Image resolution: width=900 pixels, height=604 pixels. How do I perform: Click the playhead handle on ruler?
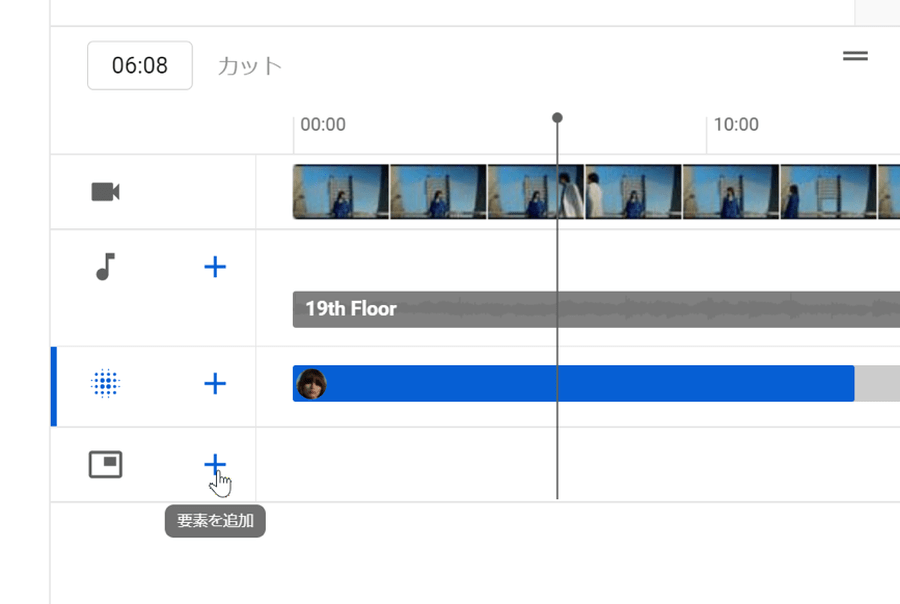(x=557, y=118)
